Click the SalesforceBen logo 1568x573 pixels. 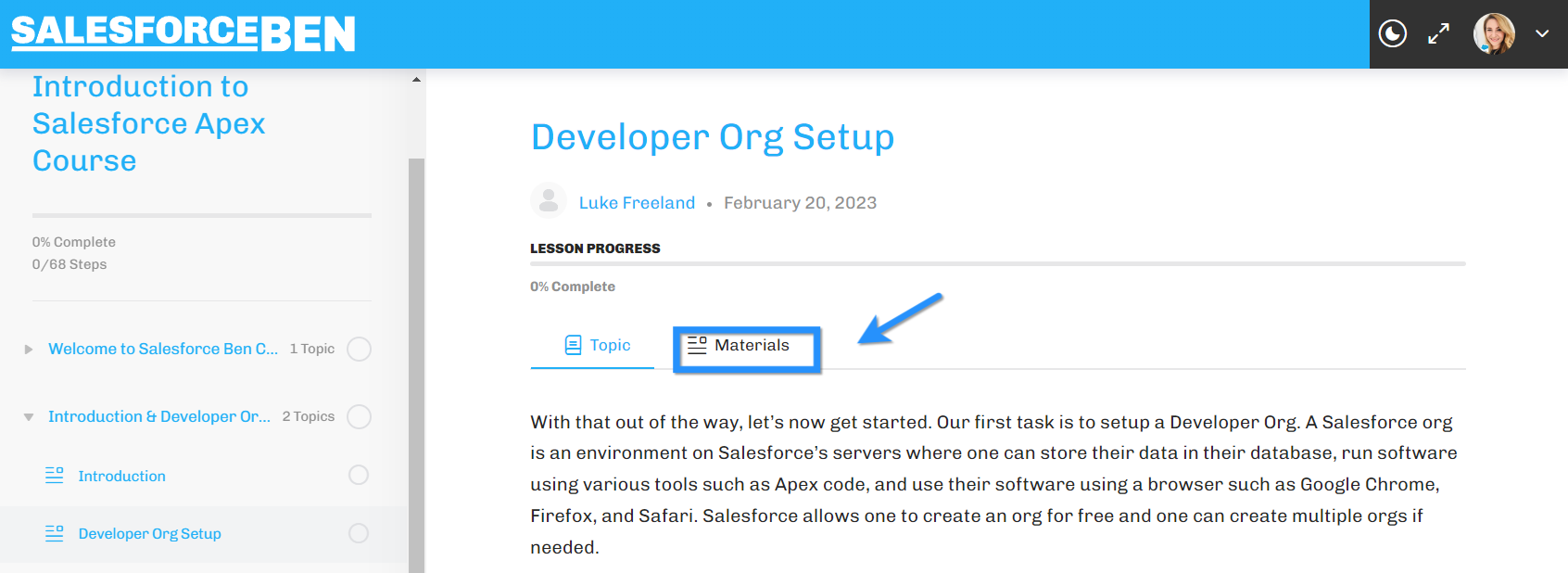183,33
